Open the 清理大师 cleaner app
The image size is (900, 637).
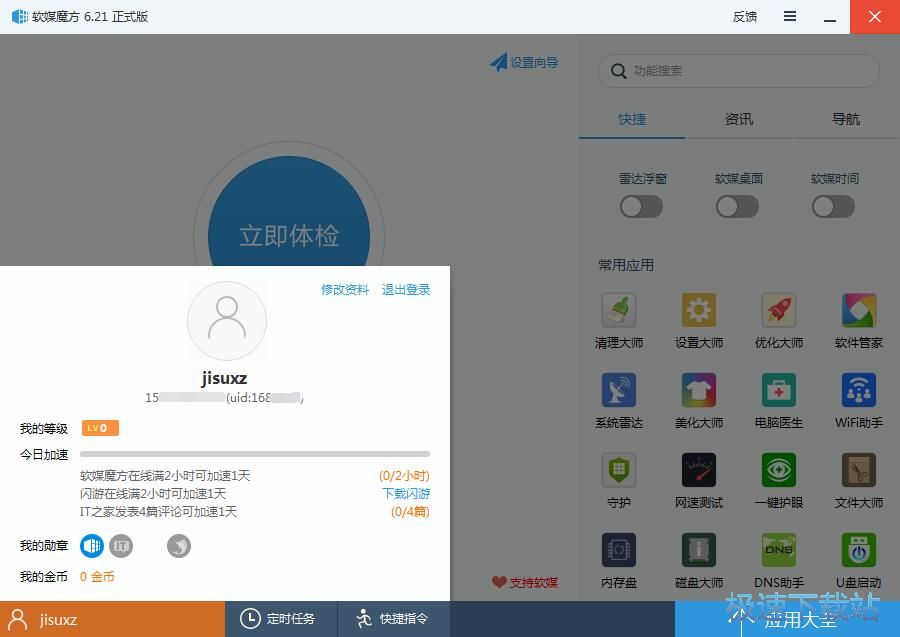[619, 310]
